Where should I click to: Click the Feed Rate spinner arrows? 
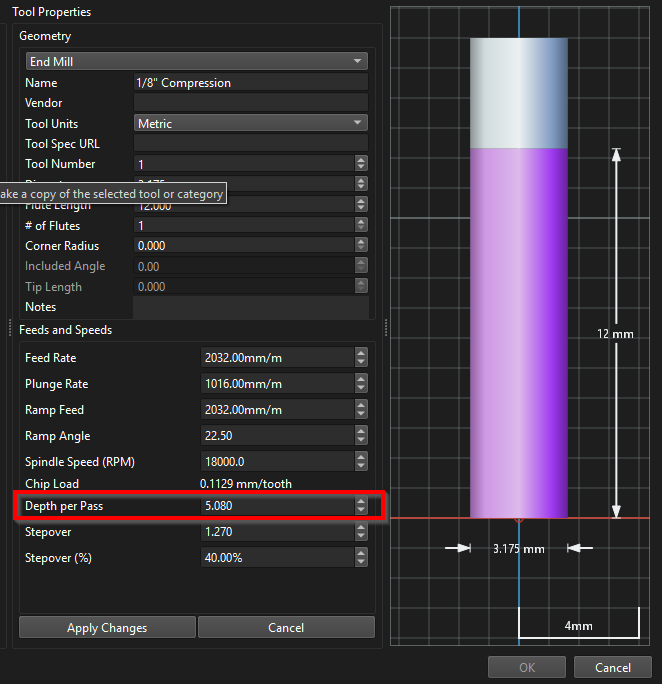(361, 358)
